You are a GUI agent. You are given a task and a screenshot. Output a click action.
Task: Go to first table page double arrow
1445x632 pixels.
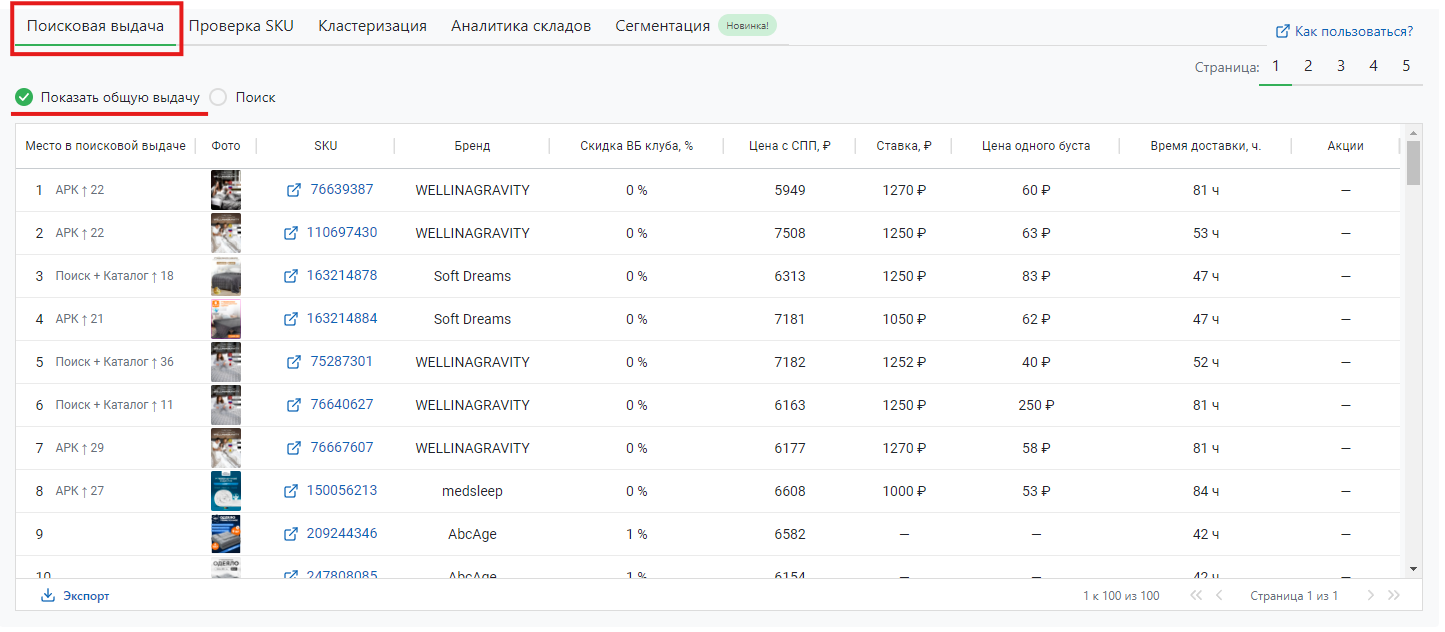(x=1195, y=596)
